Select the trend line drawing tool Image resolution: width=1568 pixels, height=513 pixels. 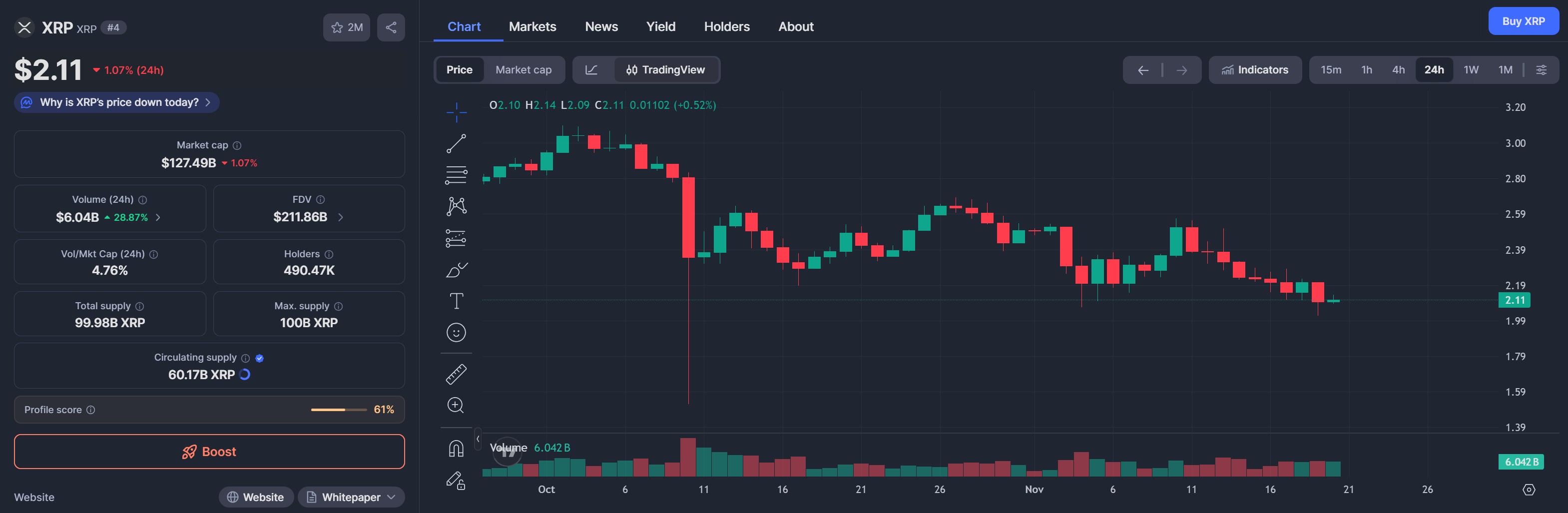(456, 144)
